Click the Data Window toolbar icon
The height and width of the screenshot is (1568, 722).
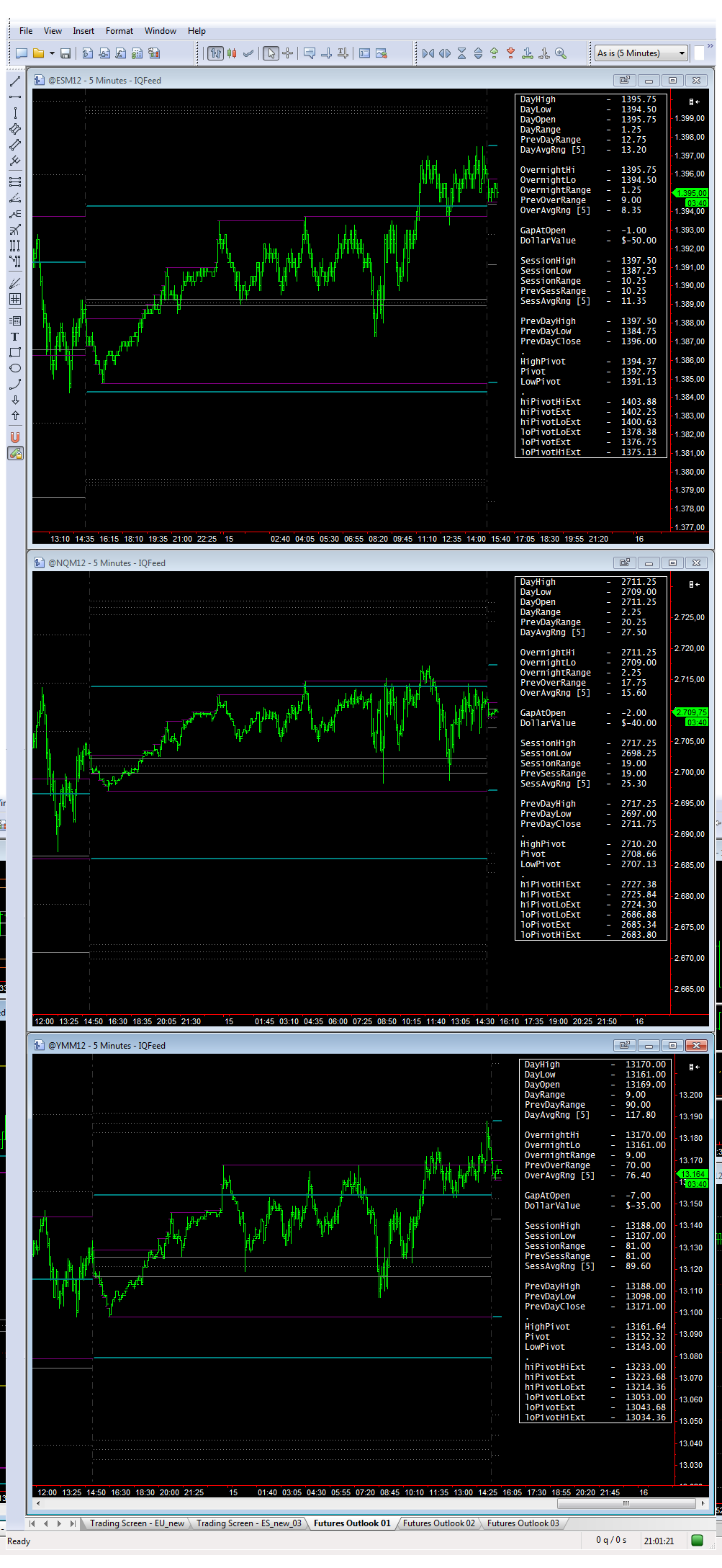(364, 53)
